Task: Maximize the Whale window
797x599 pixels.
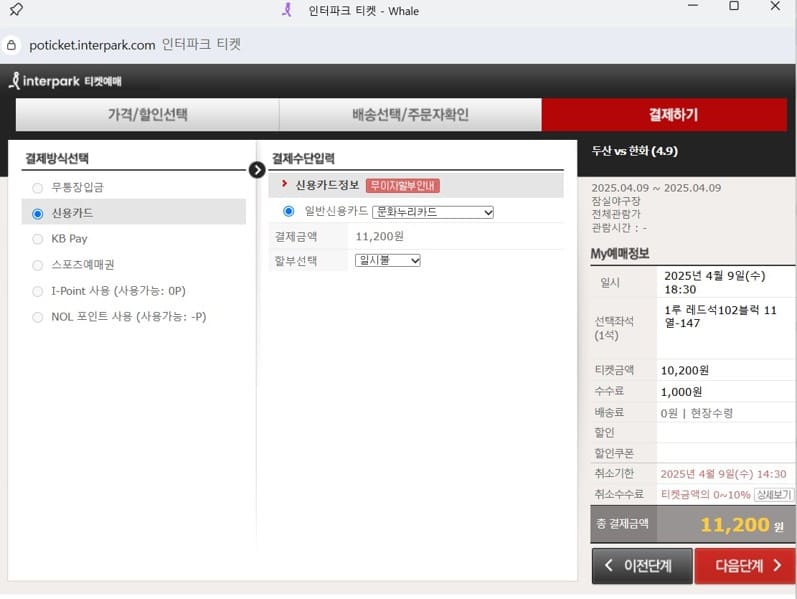Action: click(x=733, y=6)
